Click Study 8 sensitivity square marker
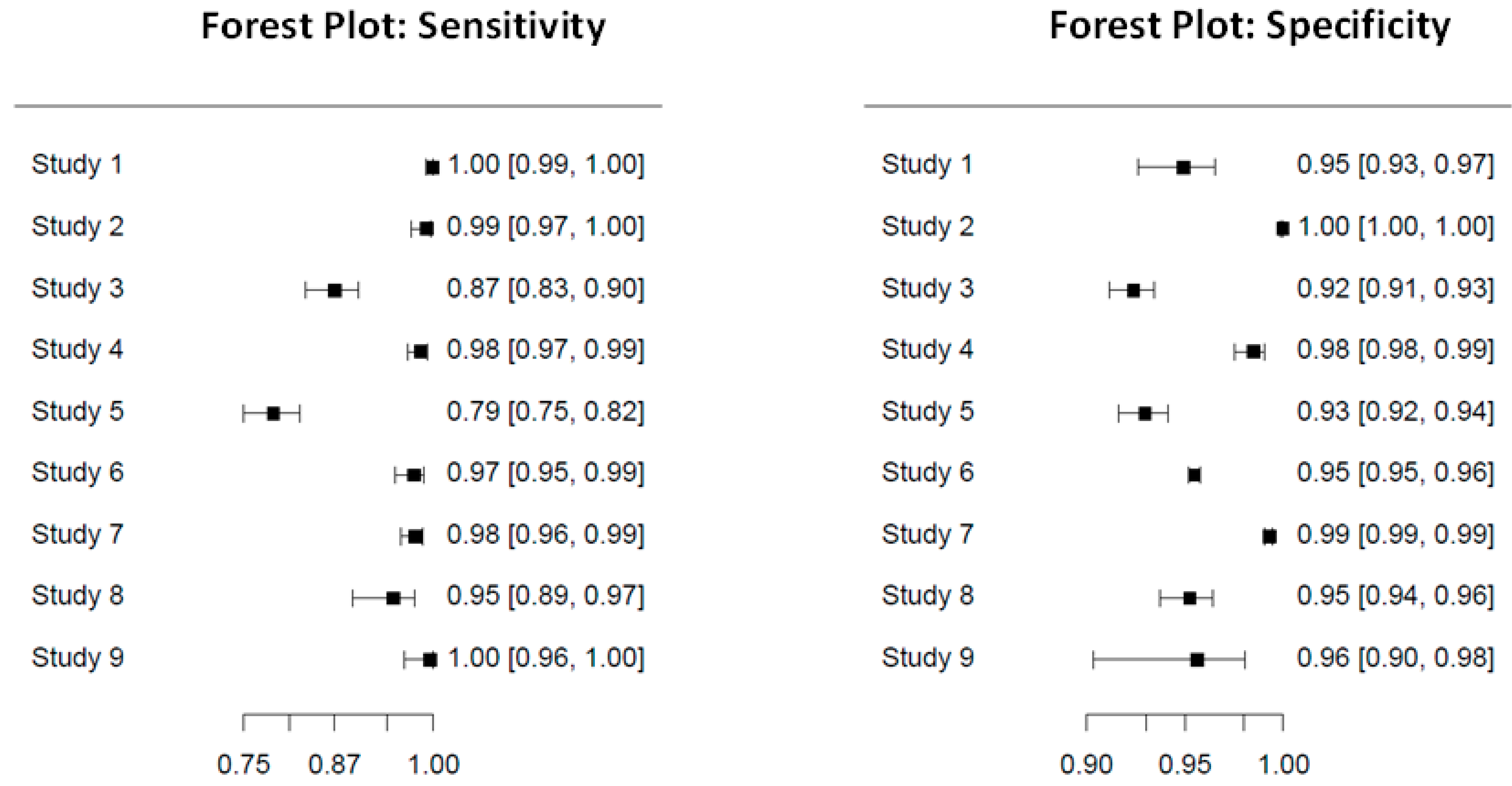This screenshot has width=1512, height=786. click(x=393, y=598)
